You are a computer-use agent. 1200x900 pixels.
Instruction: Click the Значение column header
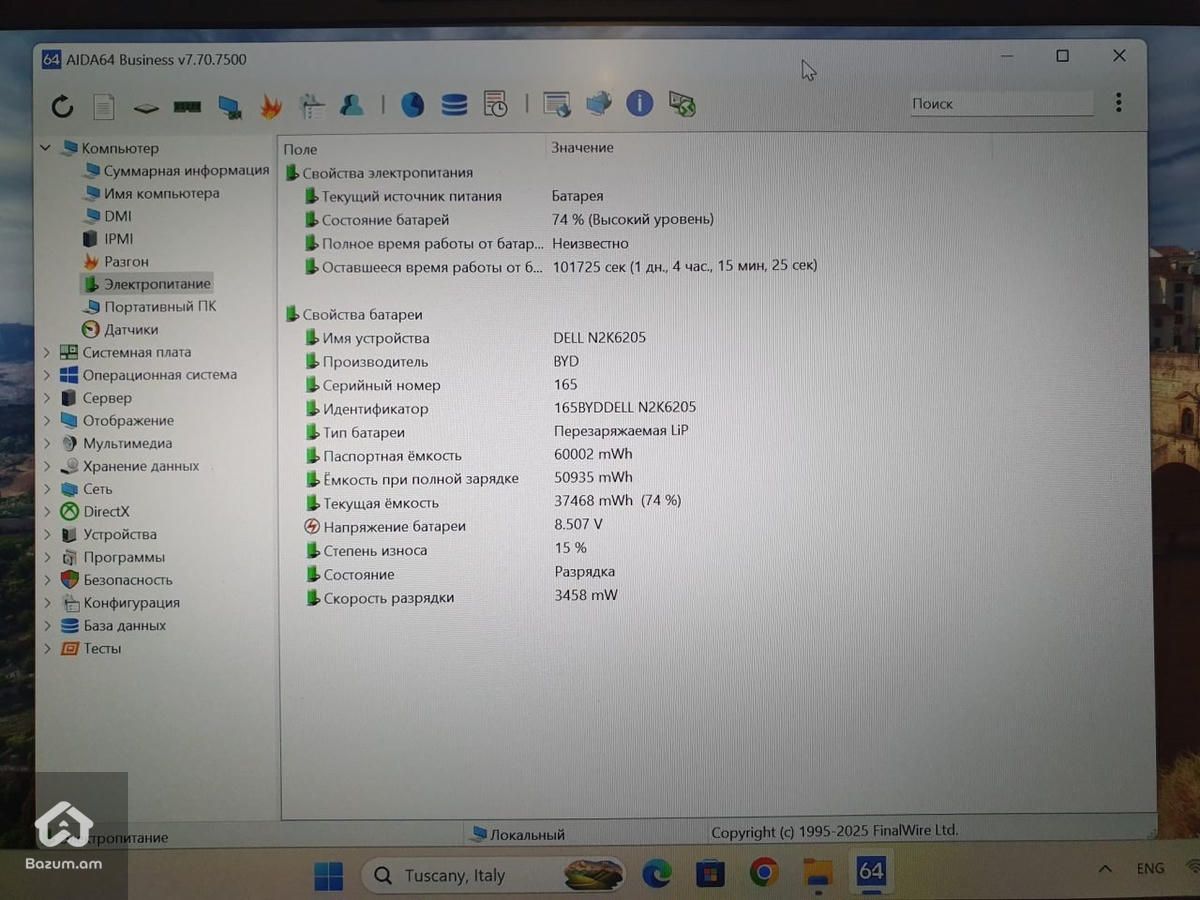[582, 148]
